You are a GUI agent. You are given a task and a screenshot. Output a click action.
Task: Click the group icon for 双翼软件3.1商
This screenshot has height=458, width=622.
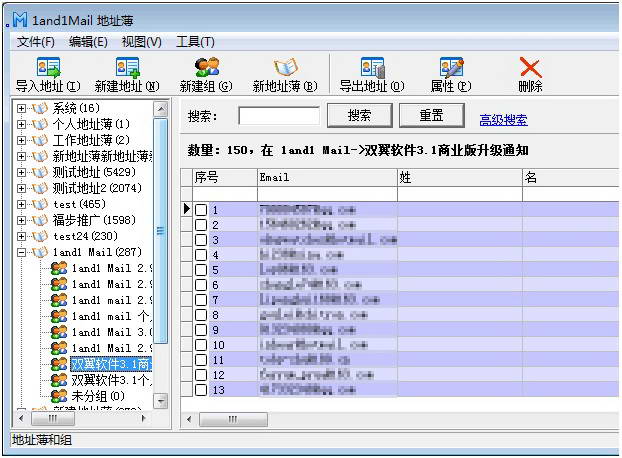click(x=59, y=364)
